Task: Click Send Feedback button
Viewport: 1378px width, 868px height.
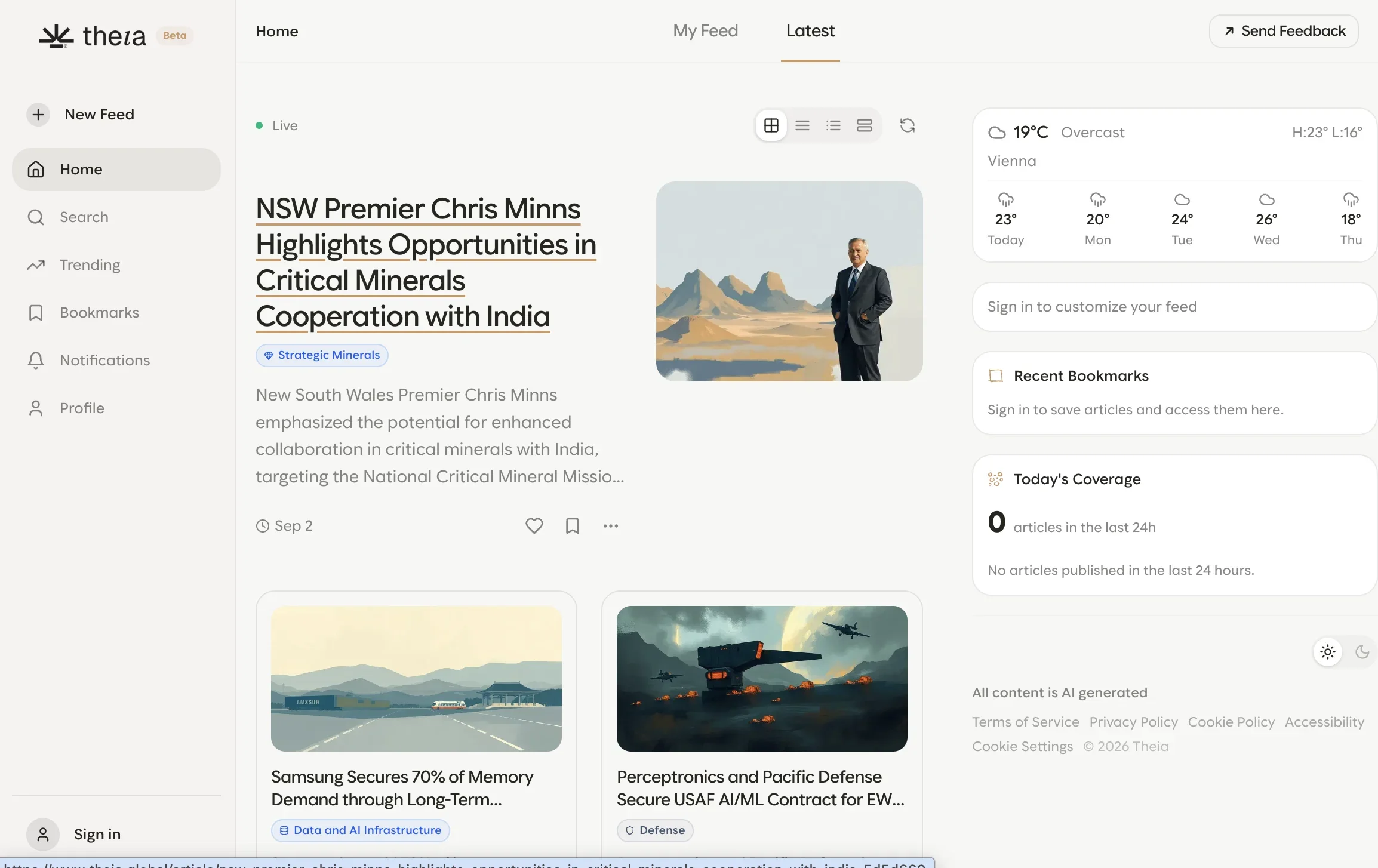Action: coord(1284,31)
